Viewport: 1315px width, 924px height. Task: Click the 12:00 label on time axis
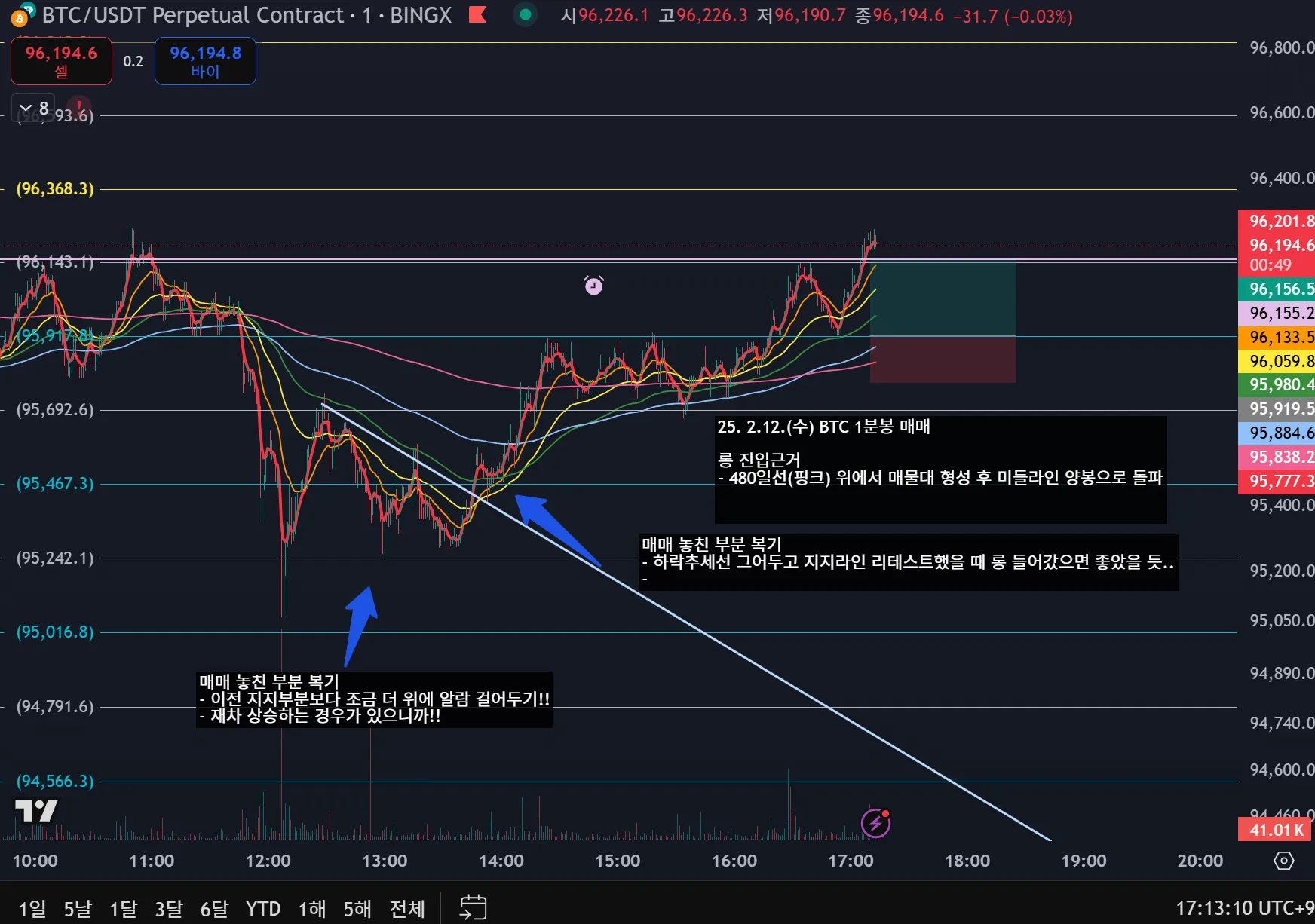point(268,861)
